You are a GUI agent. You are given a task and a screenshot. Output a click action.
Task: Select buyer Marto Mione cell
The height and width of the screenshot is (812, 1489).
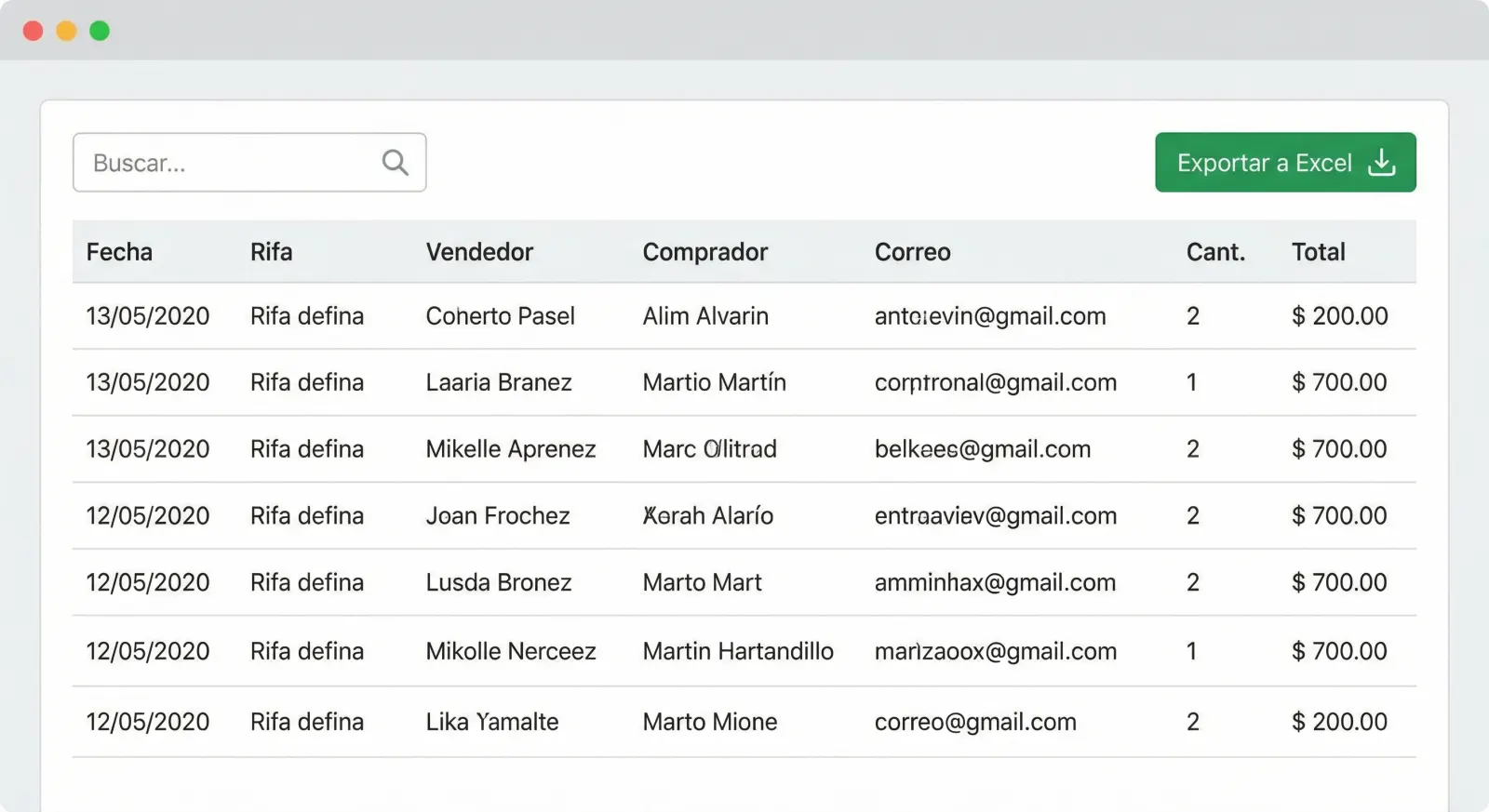pos(710,722)
